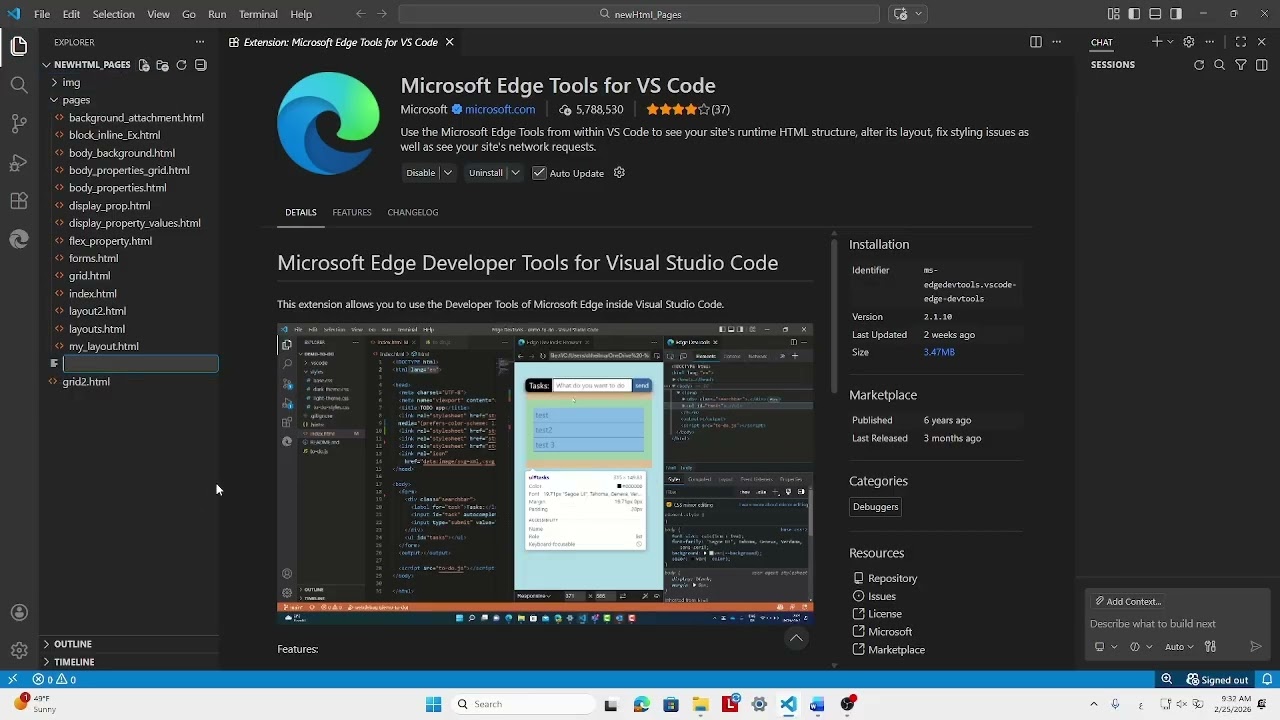Open Extensions view in activity bar
The width and height of the screenshot is (1280, 720).
pos(19,201)
